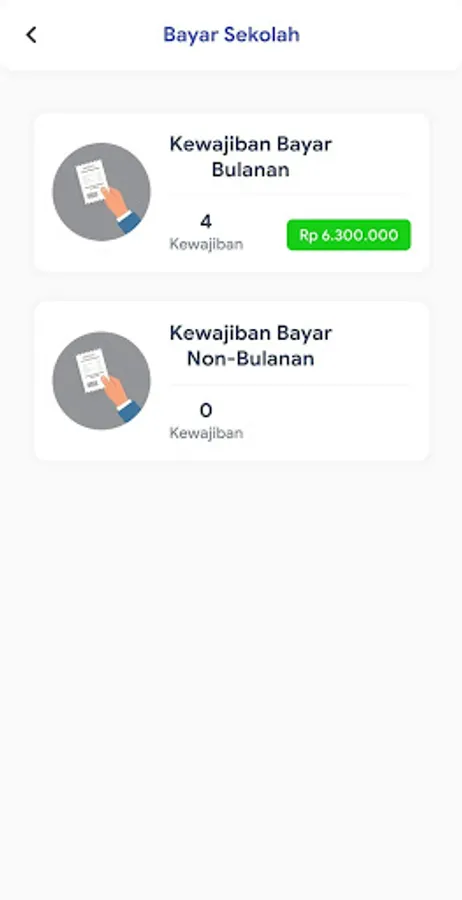Tap the back arrow icon
Viewport: 462px width, 900px height.
click(32, 34)
